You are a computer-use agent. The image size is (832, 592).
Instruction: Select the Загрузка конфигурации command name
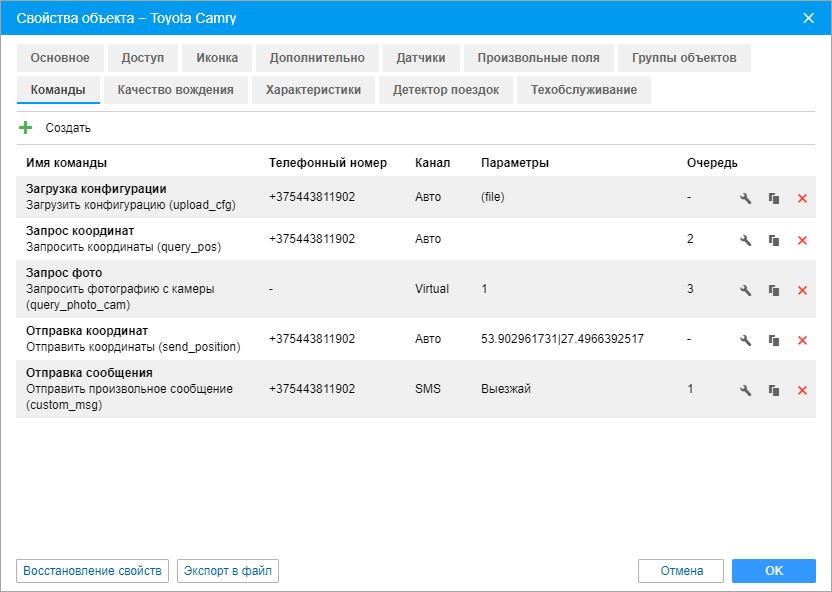pyautogui.click(x=96, y=189)
